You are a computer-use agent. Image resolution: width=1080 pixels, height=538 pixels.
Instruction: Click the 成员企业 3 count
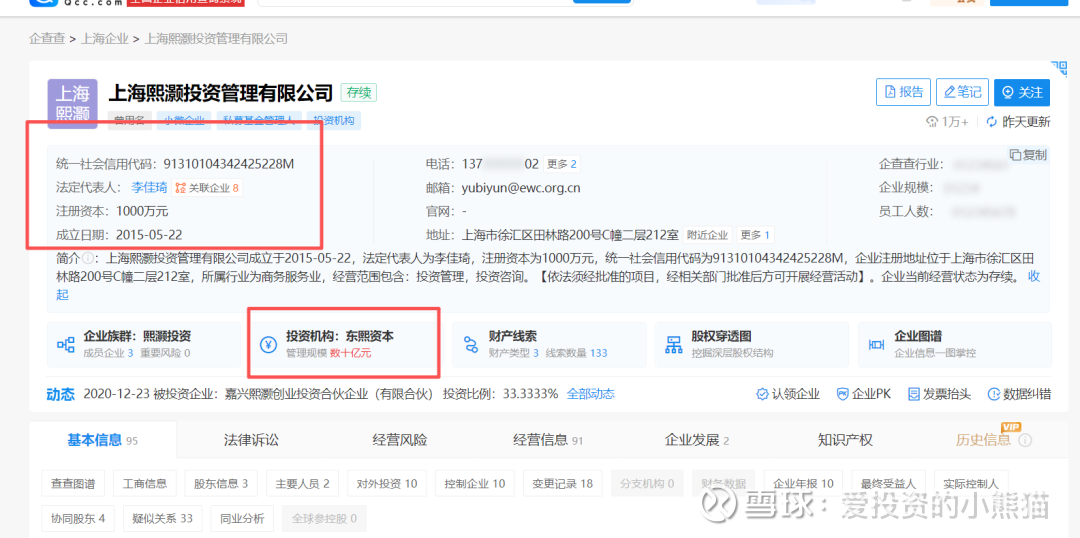tap(130, 353)
